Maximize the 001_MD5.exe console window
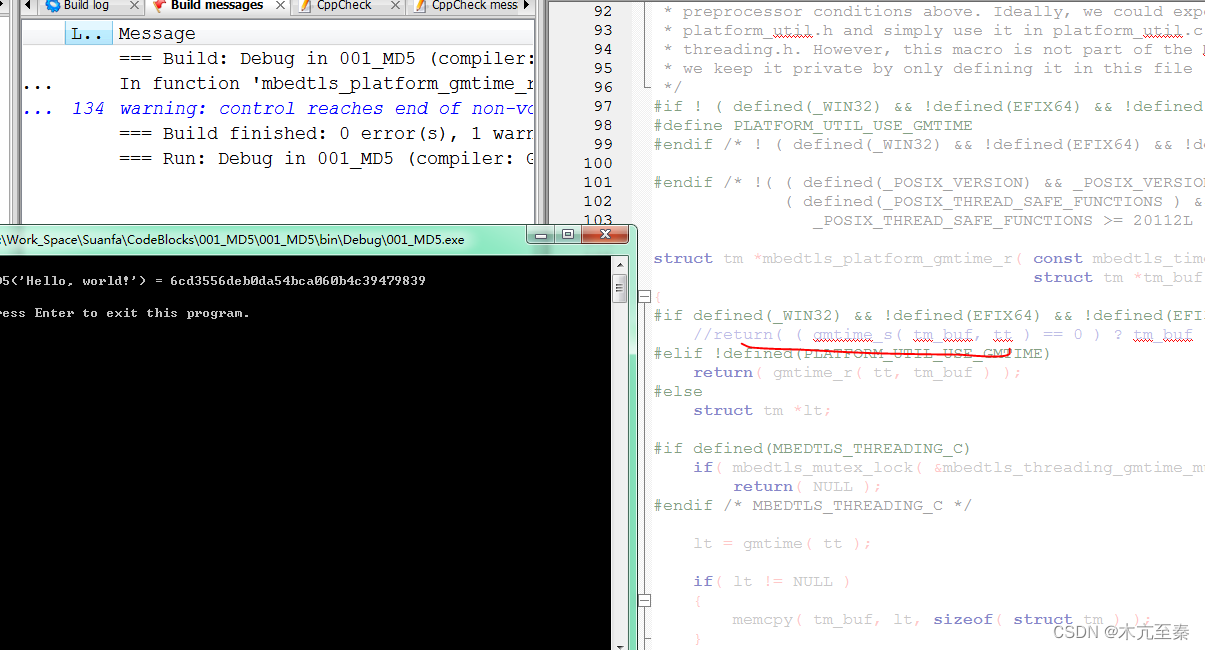 pyautogui.click(x=567, y=235)
